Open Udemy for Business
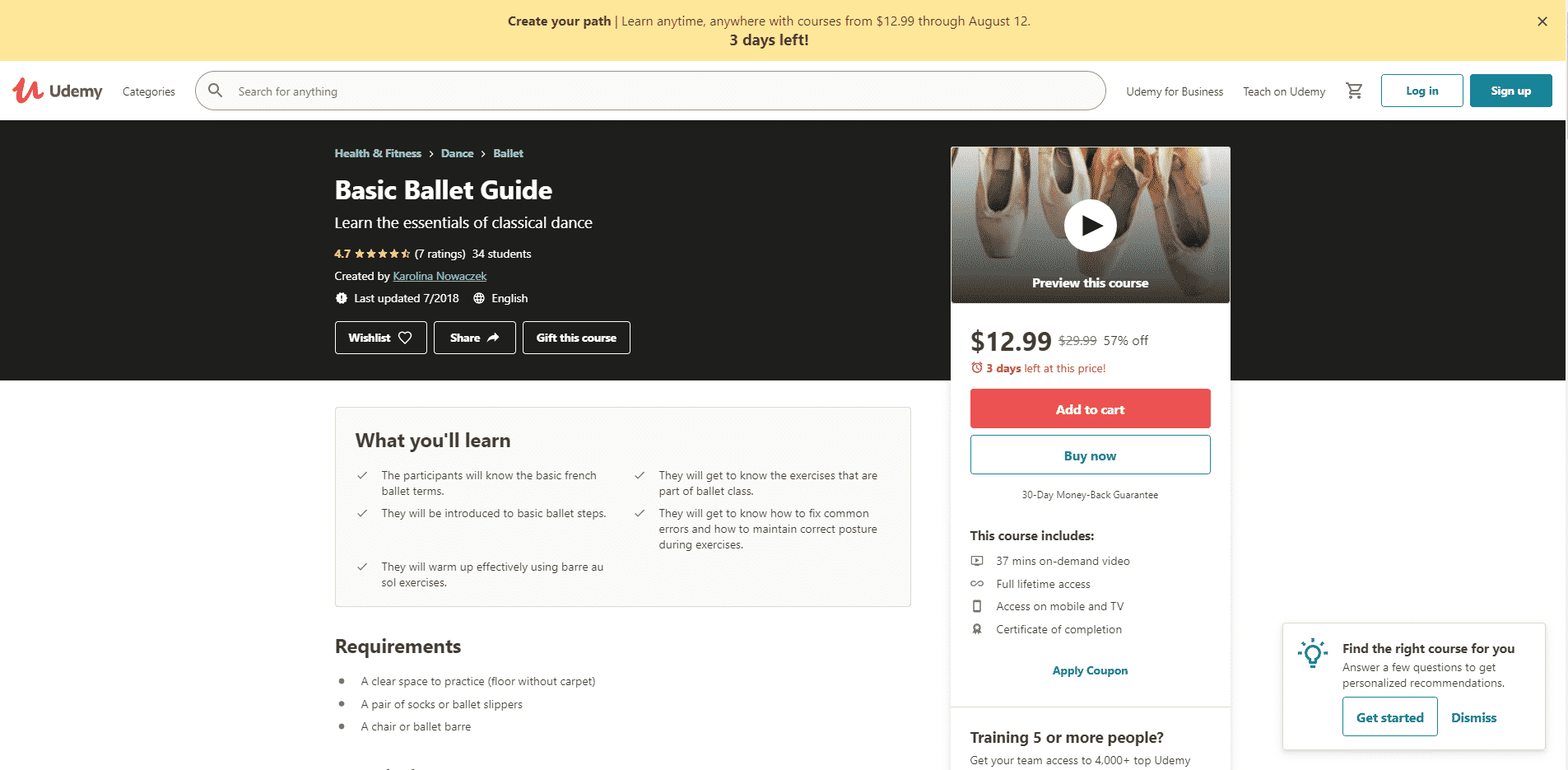1568x770 pixels. coord(1175,91)
